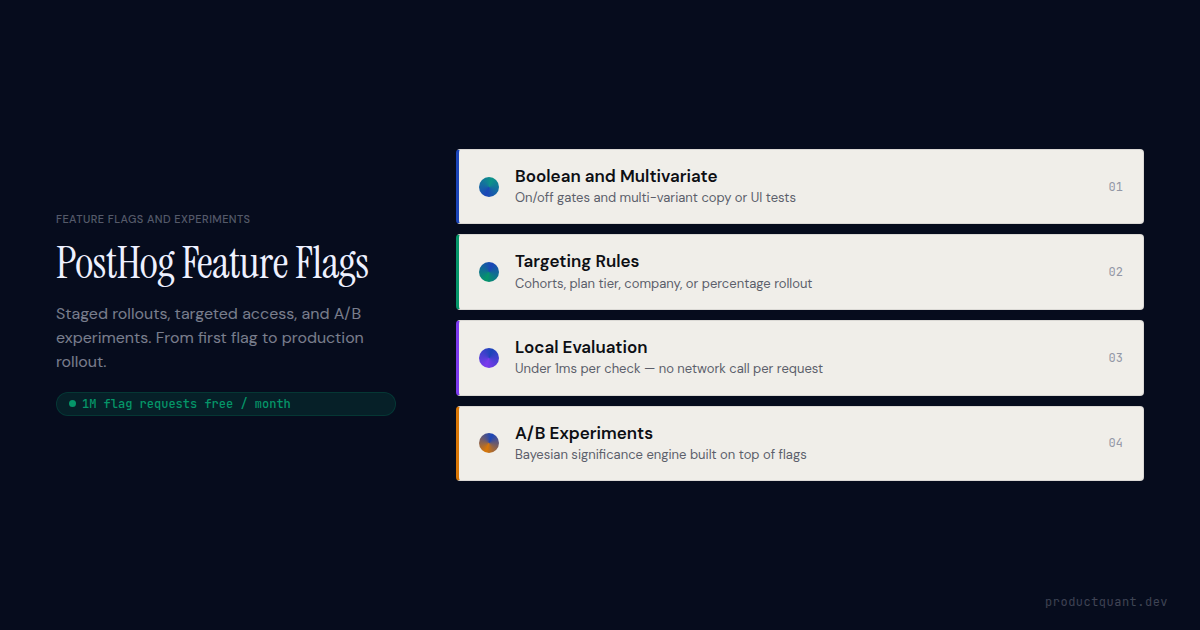
Task: Click the purple Local Evaluation circle icon
Action: point(489,358)
